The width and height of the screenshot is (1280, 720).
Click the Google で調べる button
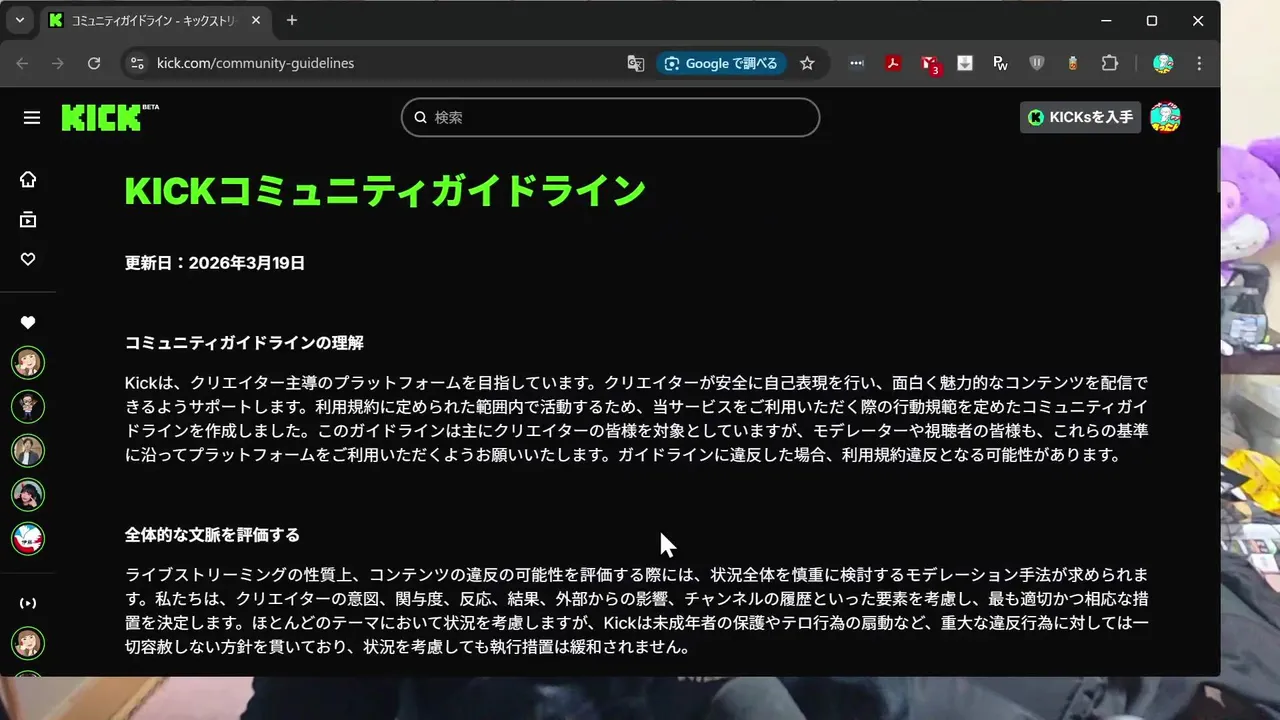721,63
